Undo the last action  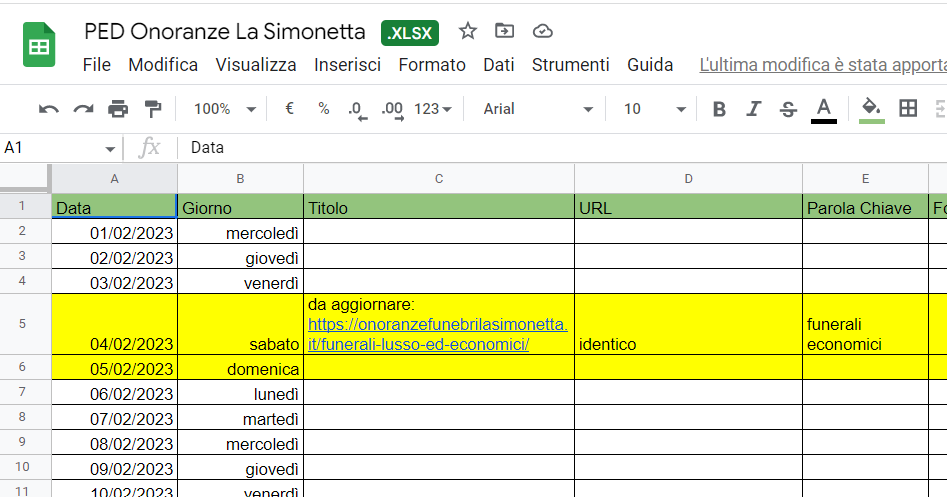coord(48,109)
